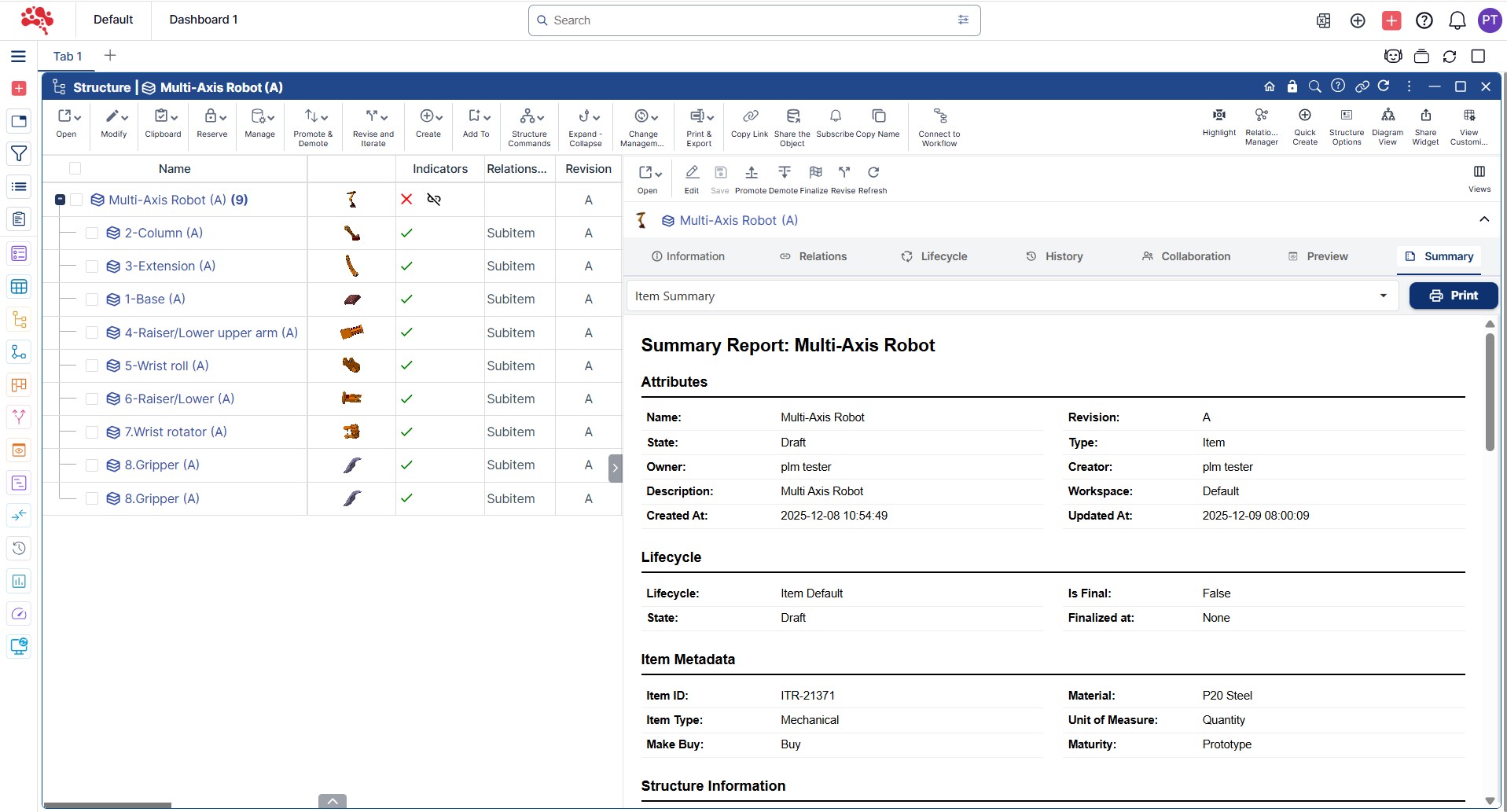Viewport: 1507px width, 812px height.
Task: Open the 4-Raiser/Lower upper arm (A) item
Action: coord(211,333)
